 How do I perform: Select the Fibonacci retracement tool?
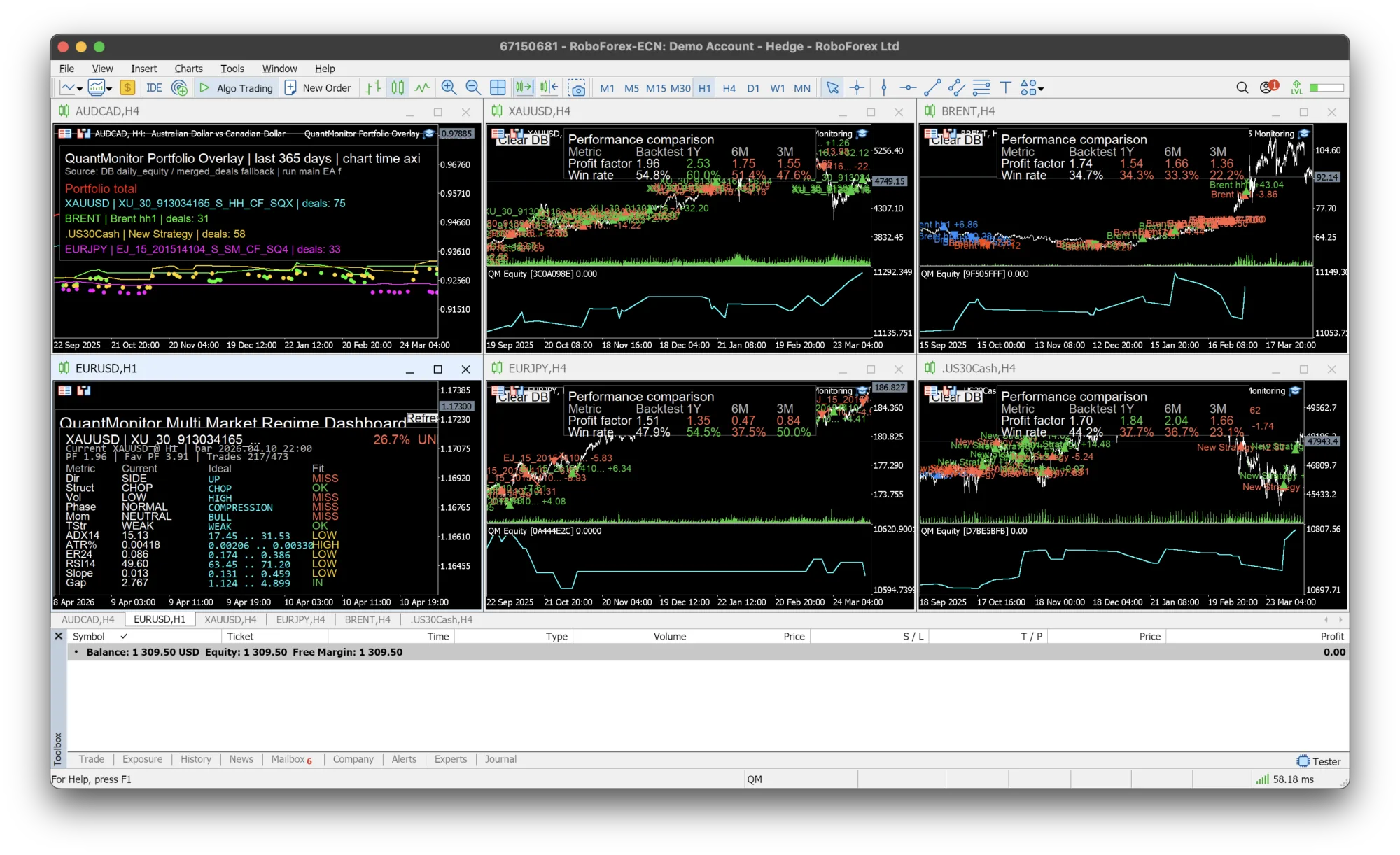(x=981, y=87)
